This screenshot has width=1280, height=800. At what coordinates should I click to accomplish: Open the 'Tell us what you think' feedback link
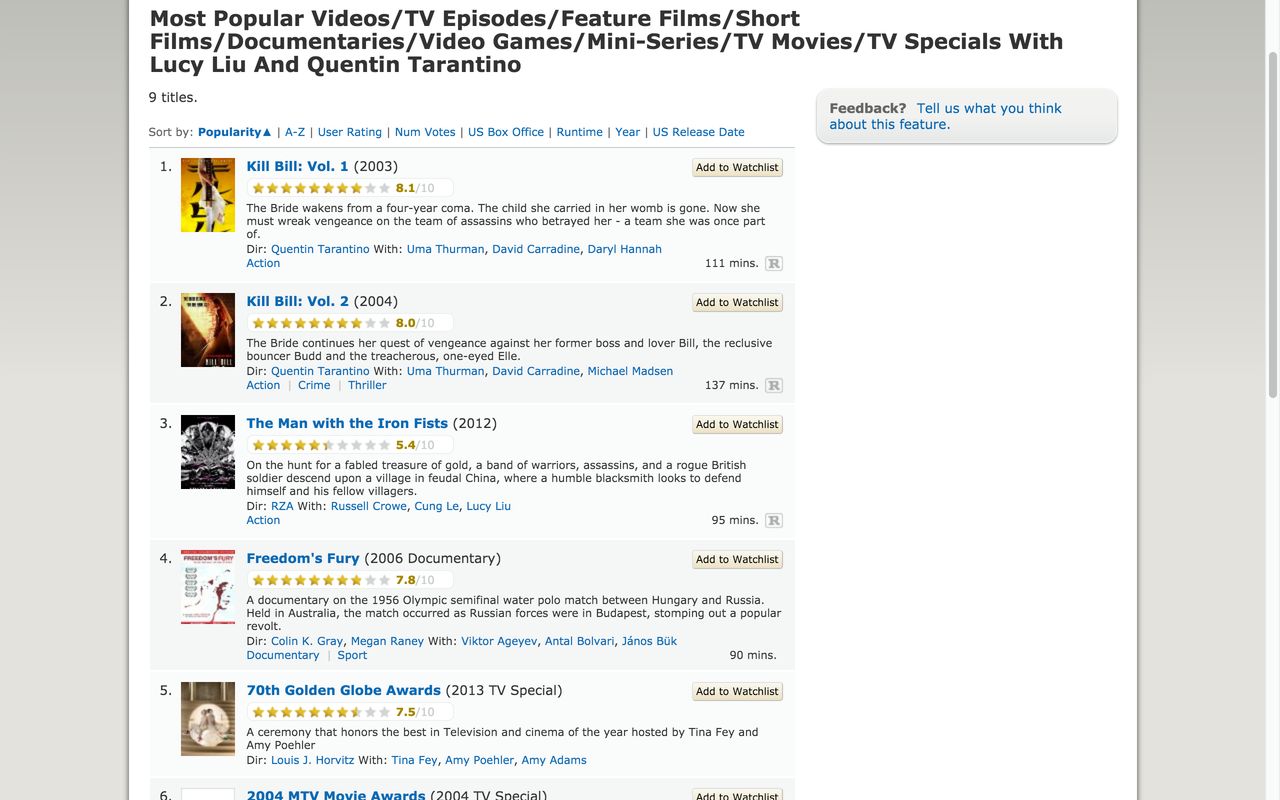[x=988, y=109]
